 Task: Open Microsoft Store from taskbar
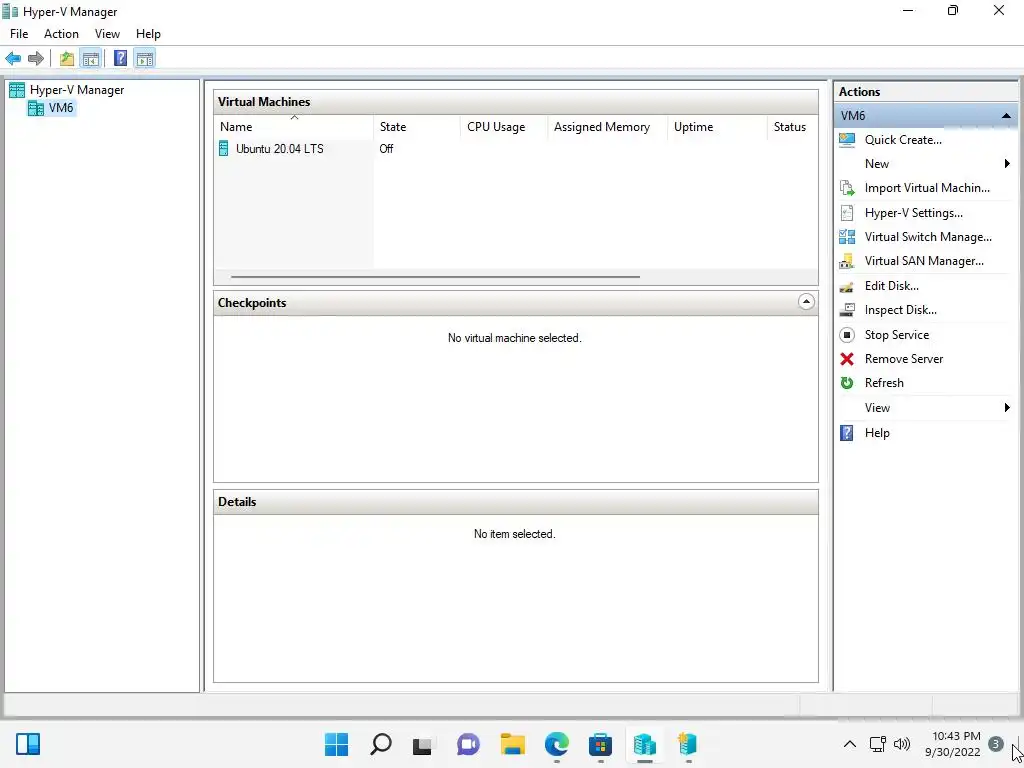(x=600, y=744)
